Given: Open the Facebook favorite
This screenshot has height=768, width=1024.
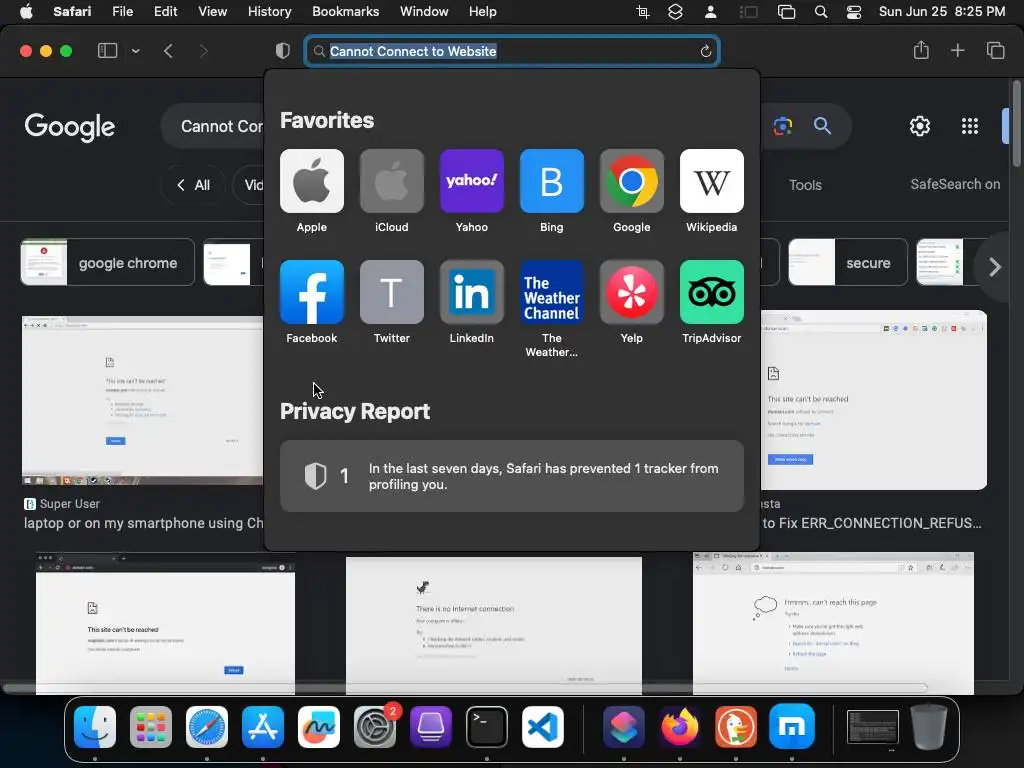Looking at the screenshot, I should point(312,292).
